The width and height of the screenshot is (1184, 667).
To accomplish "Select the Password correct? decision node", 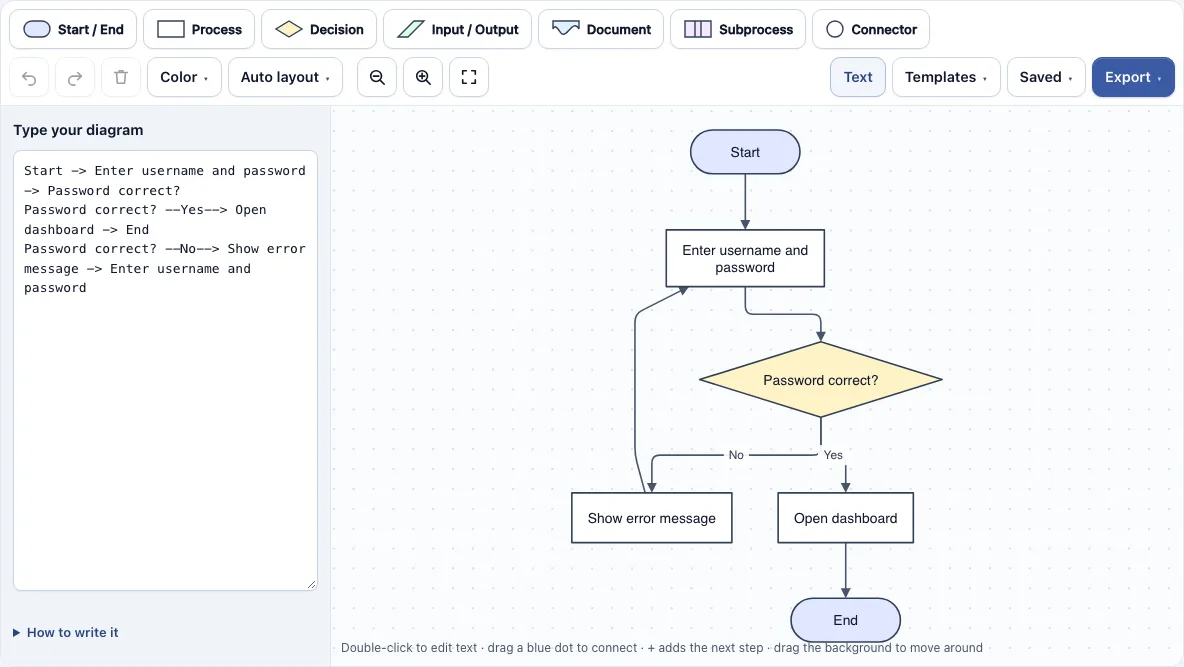I will coord(821,380).
